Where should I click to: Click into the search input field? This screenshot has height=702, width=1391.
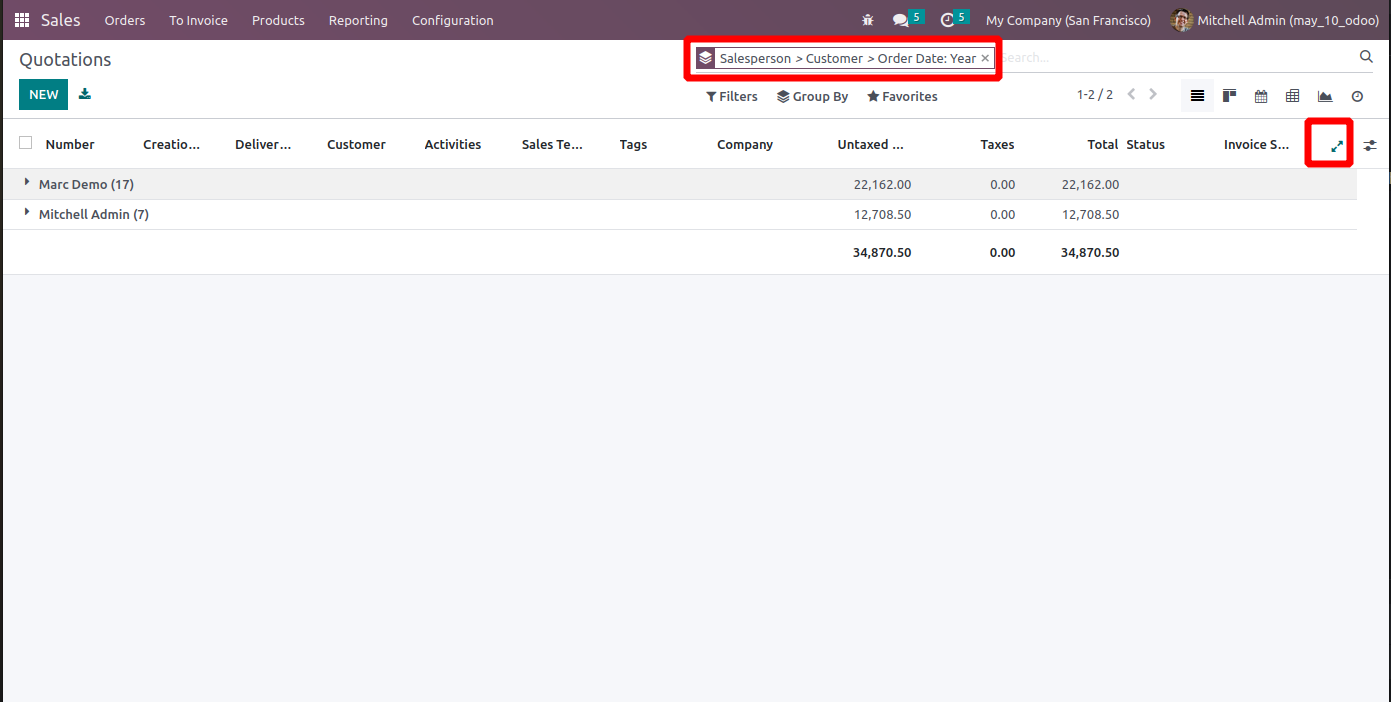1175,58
